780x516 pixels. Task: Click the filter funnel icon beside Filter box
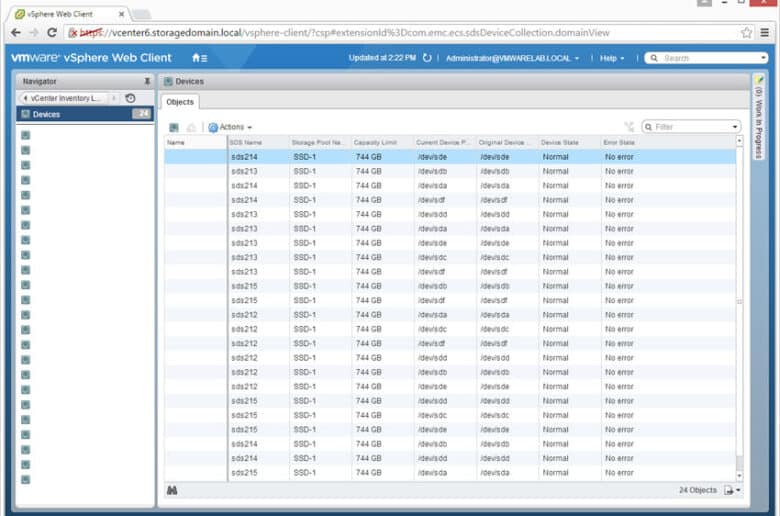pos(629,127)
